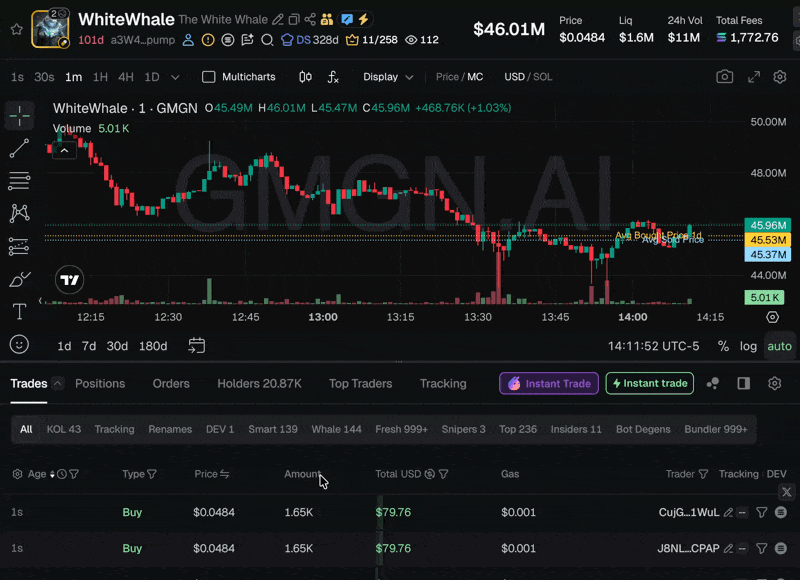Click the TradingView logo
The height and width of the screenshot is (580, 800).
click(69, 280)
